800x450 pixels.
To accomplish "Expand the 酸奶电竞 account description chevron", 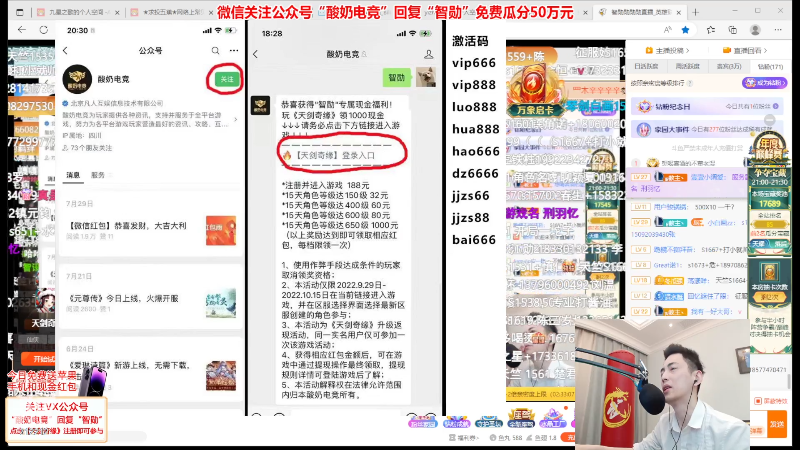I will [236, 119].
